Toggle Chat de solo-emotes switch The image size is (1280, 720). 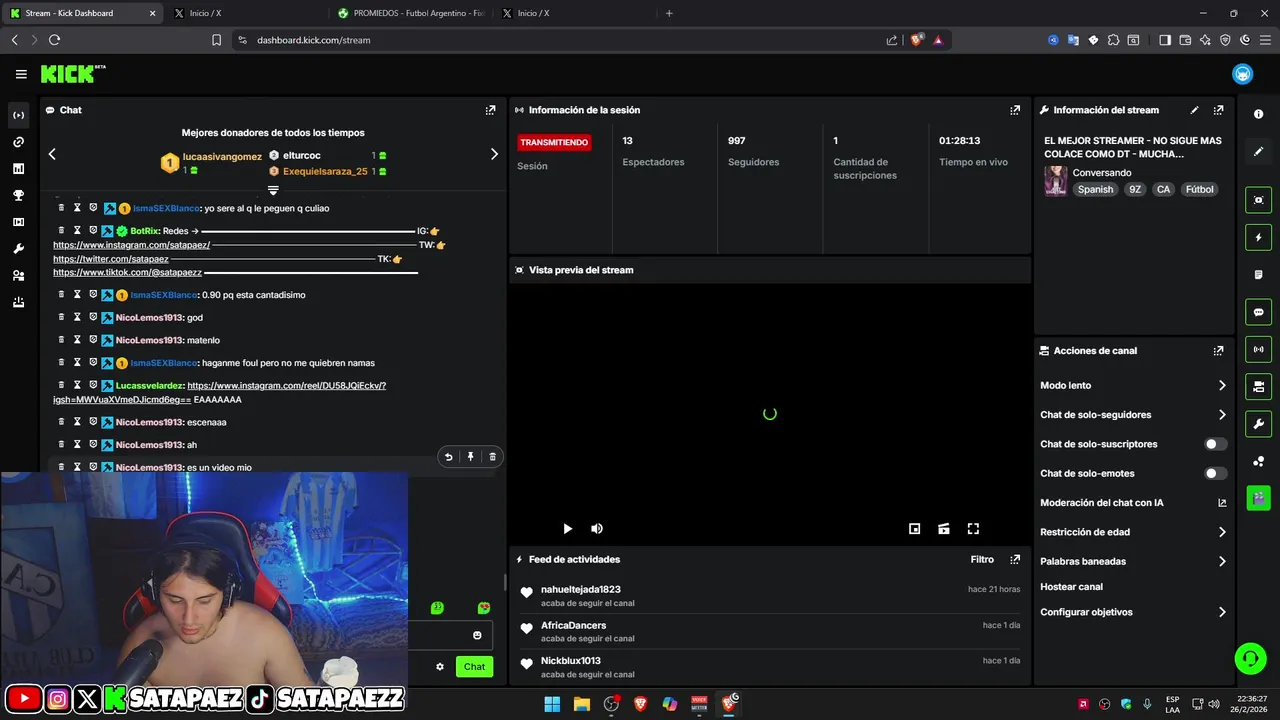click(1215, 473)
